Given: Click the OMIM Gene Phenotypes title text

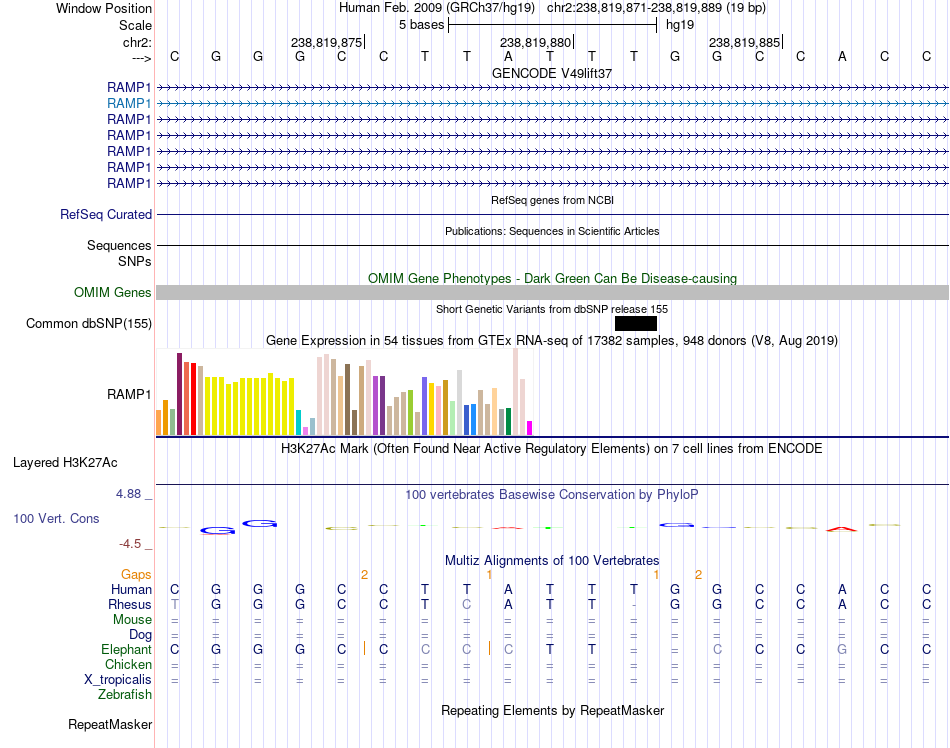Looking at the screenshot, I should (552, 279).
